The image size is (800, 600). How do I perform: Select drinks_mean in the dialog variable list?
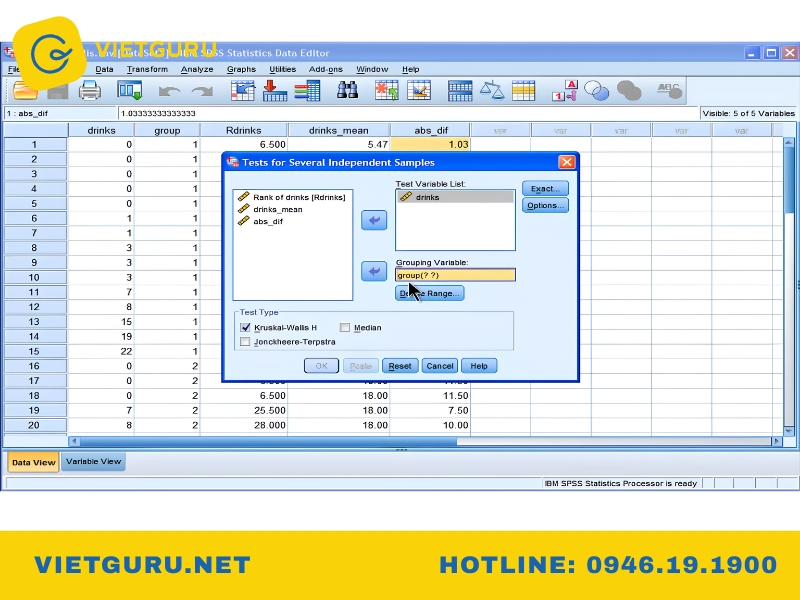270,209
